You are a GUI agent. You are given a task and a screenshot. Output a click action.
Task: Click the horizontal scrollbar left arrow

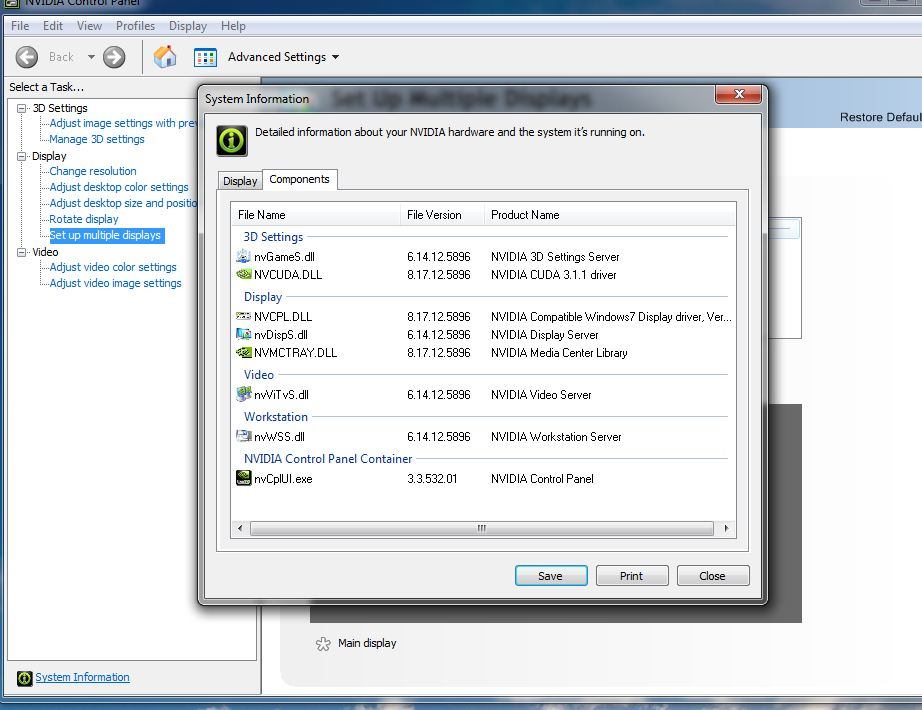[240, 528]
